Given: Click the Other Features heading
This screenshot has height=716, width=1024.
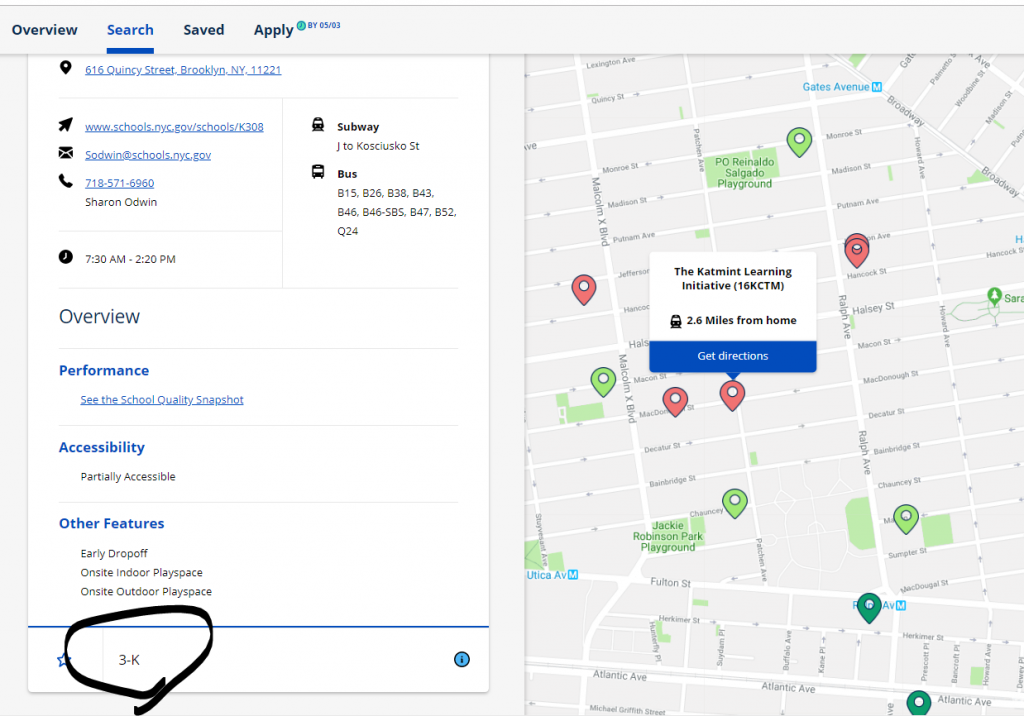Looking at the screenshot, I should point(112,523).
